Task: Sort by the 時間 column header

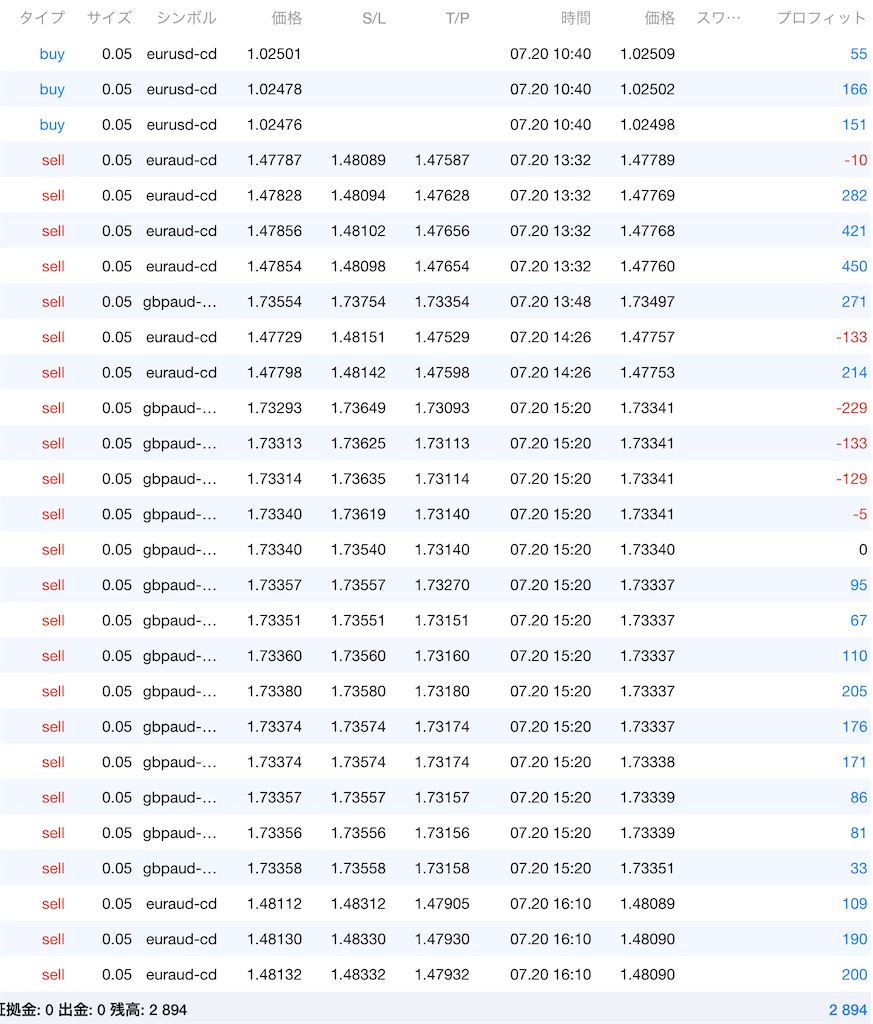Action: (x=576, y=18)
